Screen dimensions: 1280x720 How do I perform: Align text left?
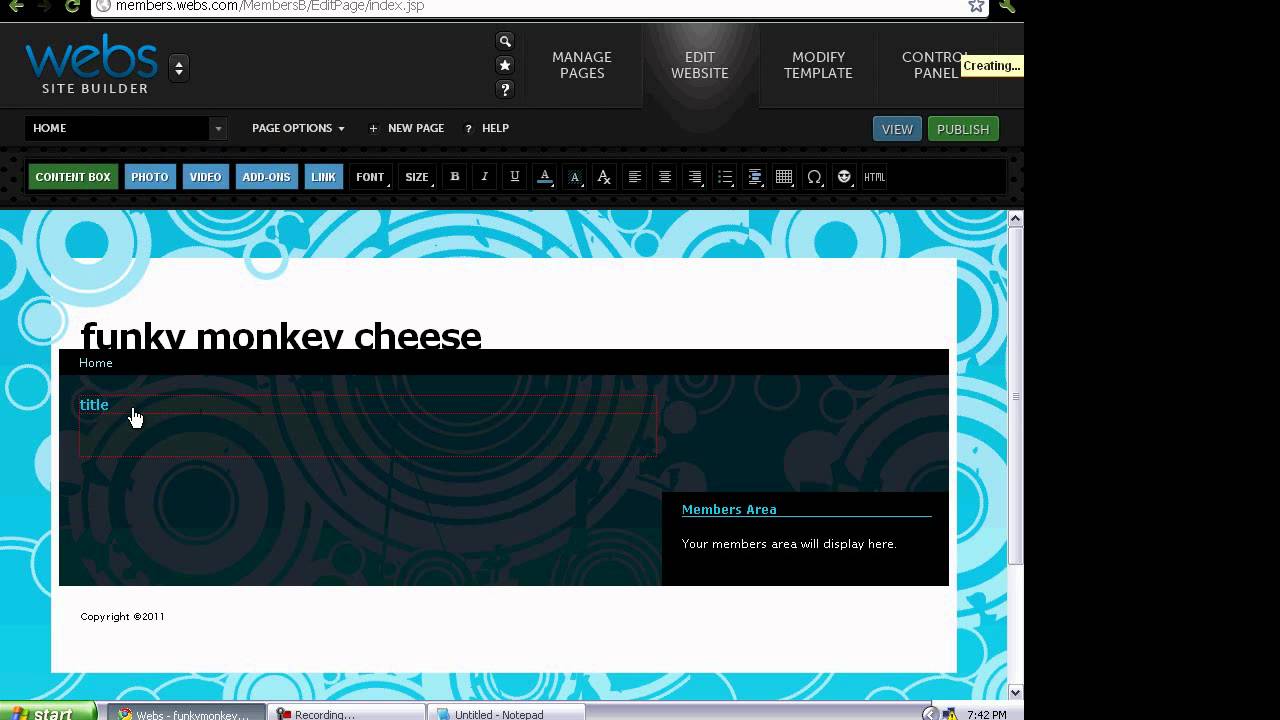pyautogui.click(x=635, y=177)
